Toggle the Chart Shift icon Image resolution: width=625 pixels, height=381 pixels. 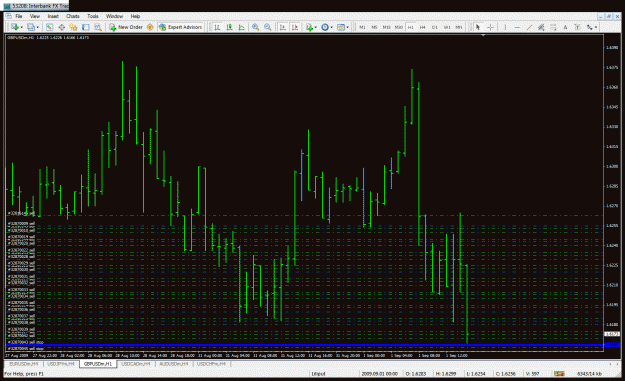coord(295,27)
